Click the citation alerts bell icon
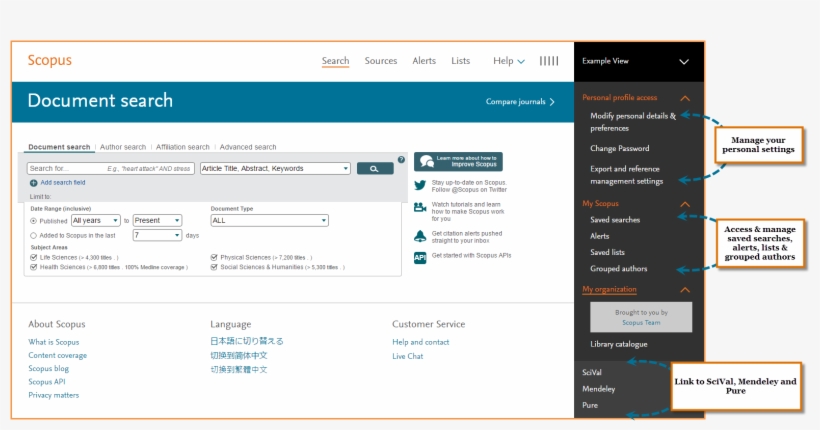Viewport: 820px width, 430px height. (x=420, y=236)
